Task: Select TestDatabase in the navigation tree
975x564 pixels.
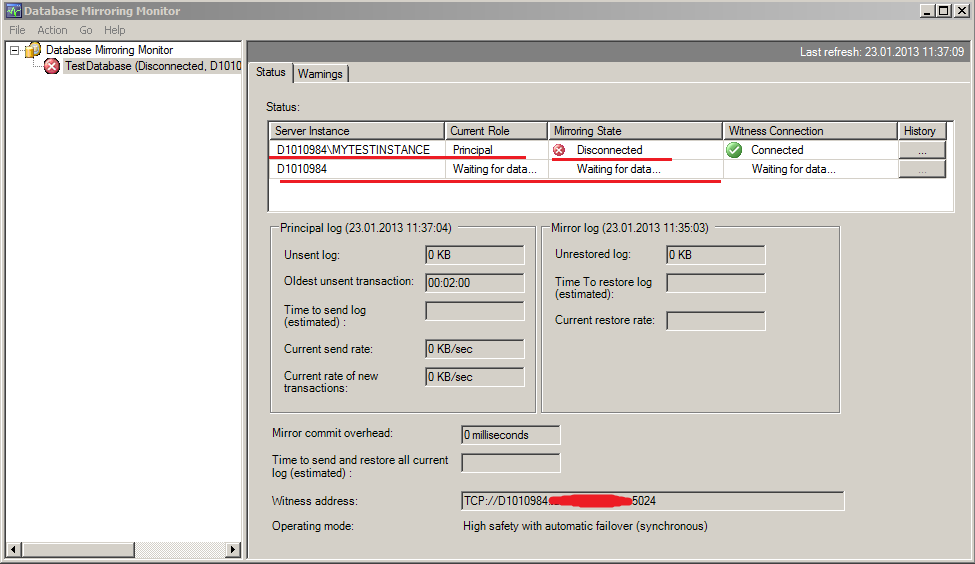Action: pos(152,66)
